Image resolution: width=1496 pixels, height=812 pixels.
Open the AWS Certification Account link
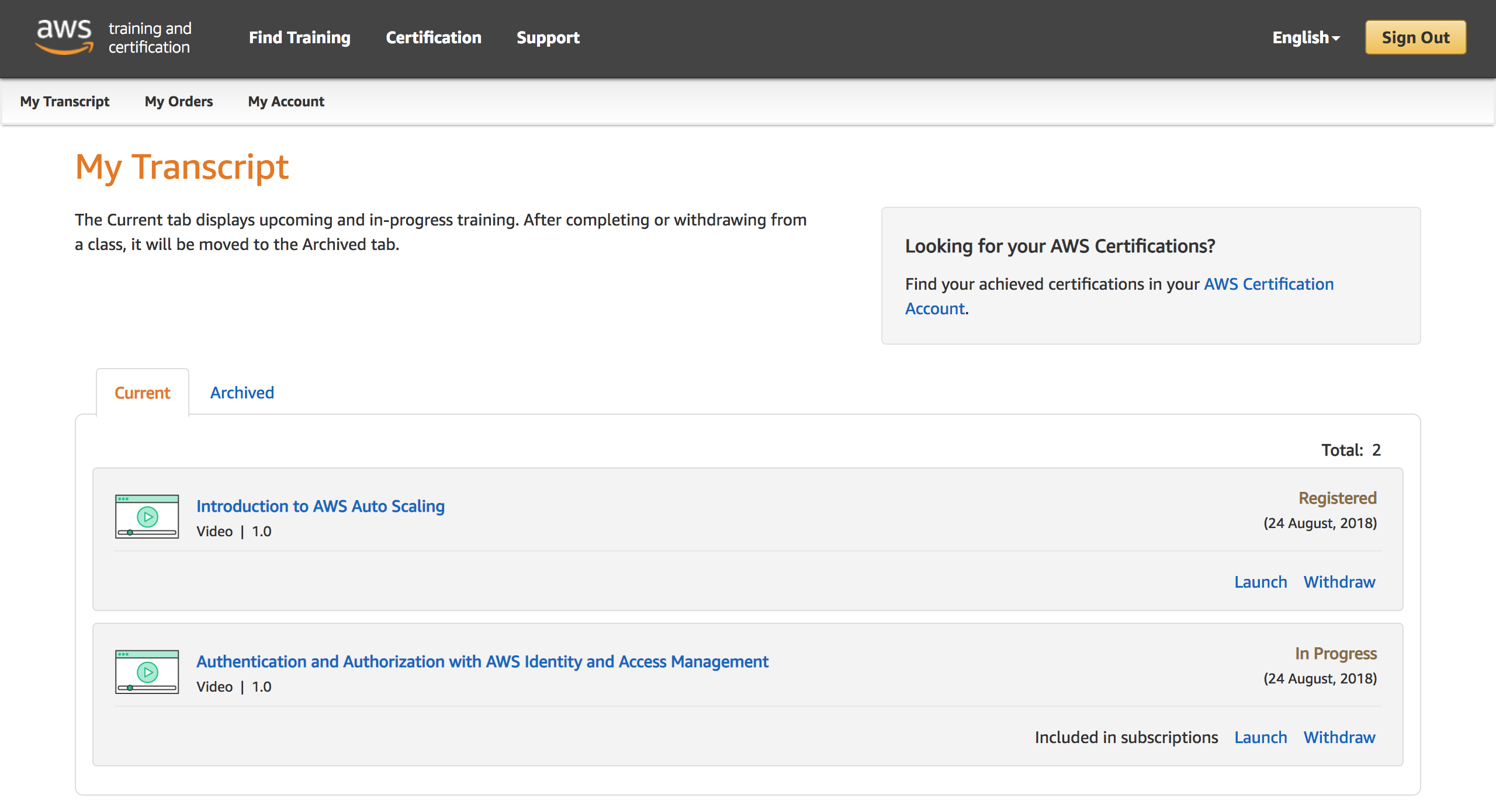pyautogui.click(x=1268, y=284)
